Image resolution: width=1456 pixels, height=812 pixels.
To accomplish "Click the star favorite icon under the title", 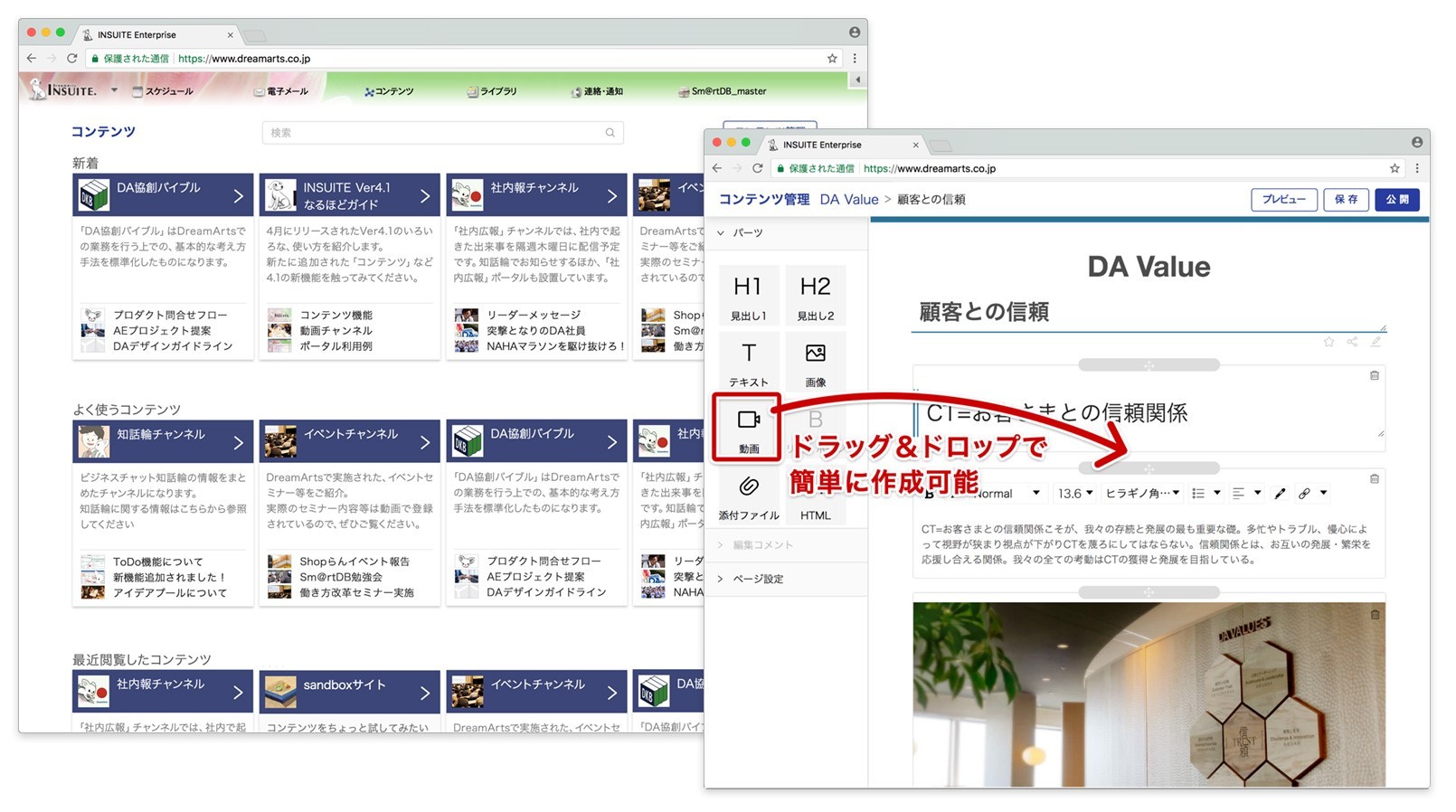I will (x=1328, y=342).
